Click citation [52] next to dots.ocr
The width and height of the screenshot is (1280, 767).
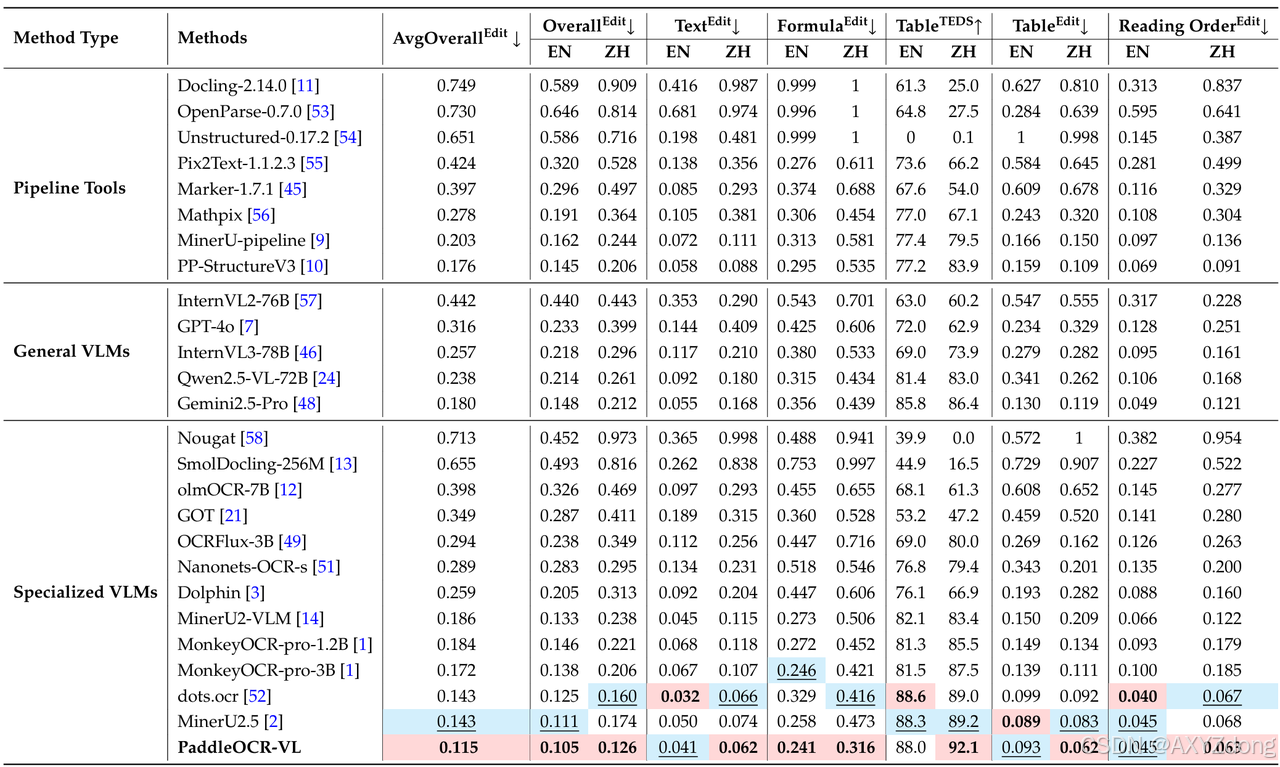[256, 696]
